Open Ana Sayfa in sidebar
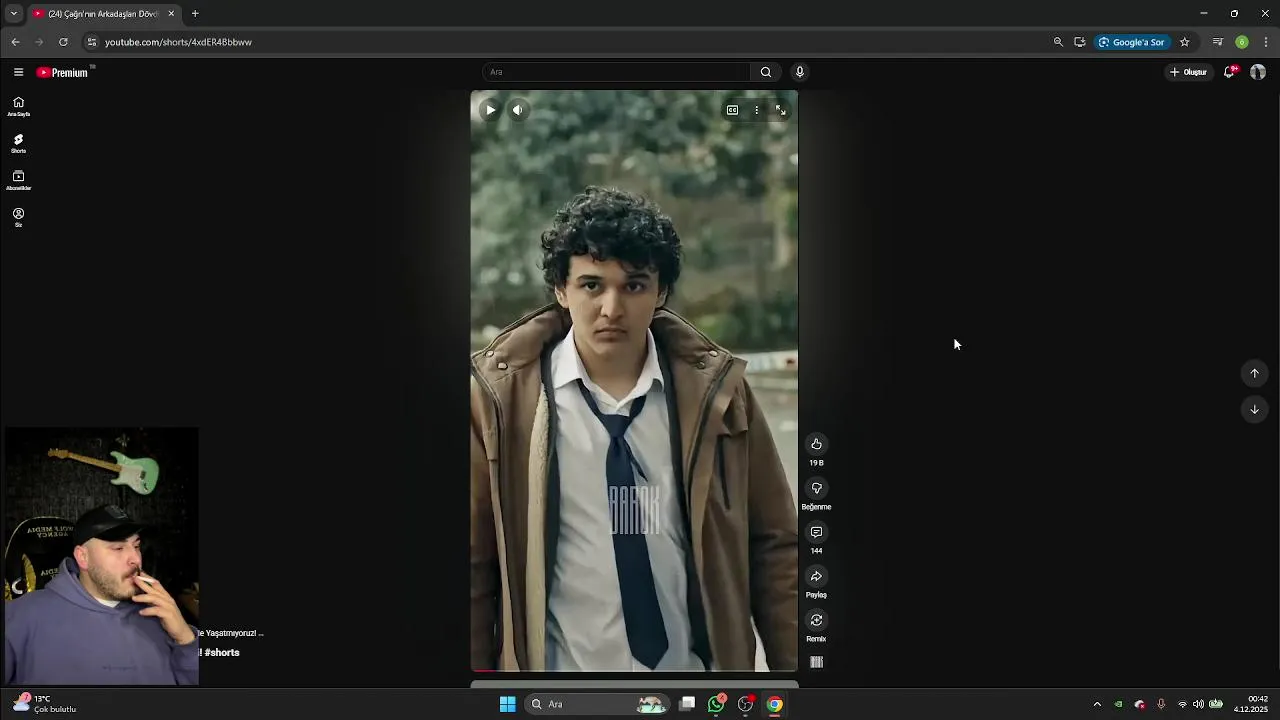The width and height of the screenshot is (1280, 720). (x=18, y=106)
